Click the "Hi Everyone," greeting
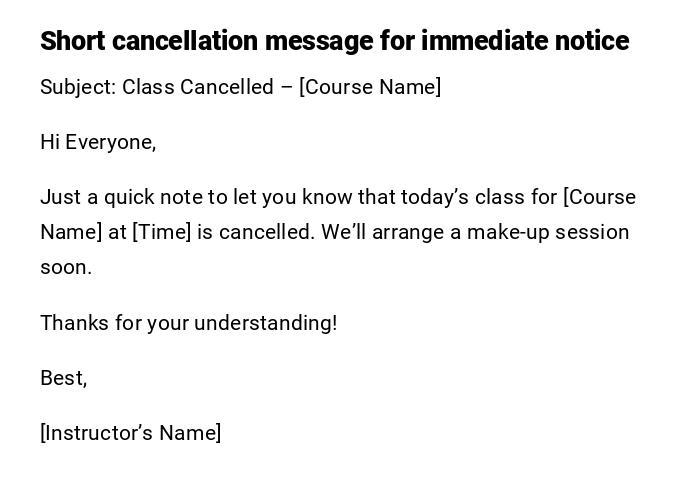 [x=98, y=142]
